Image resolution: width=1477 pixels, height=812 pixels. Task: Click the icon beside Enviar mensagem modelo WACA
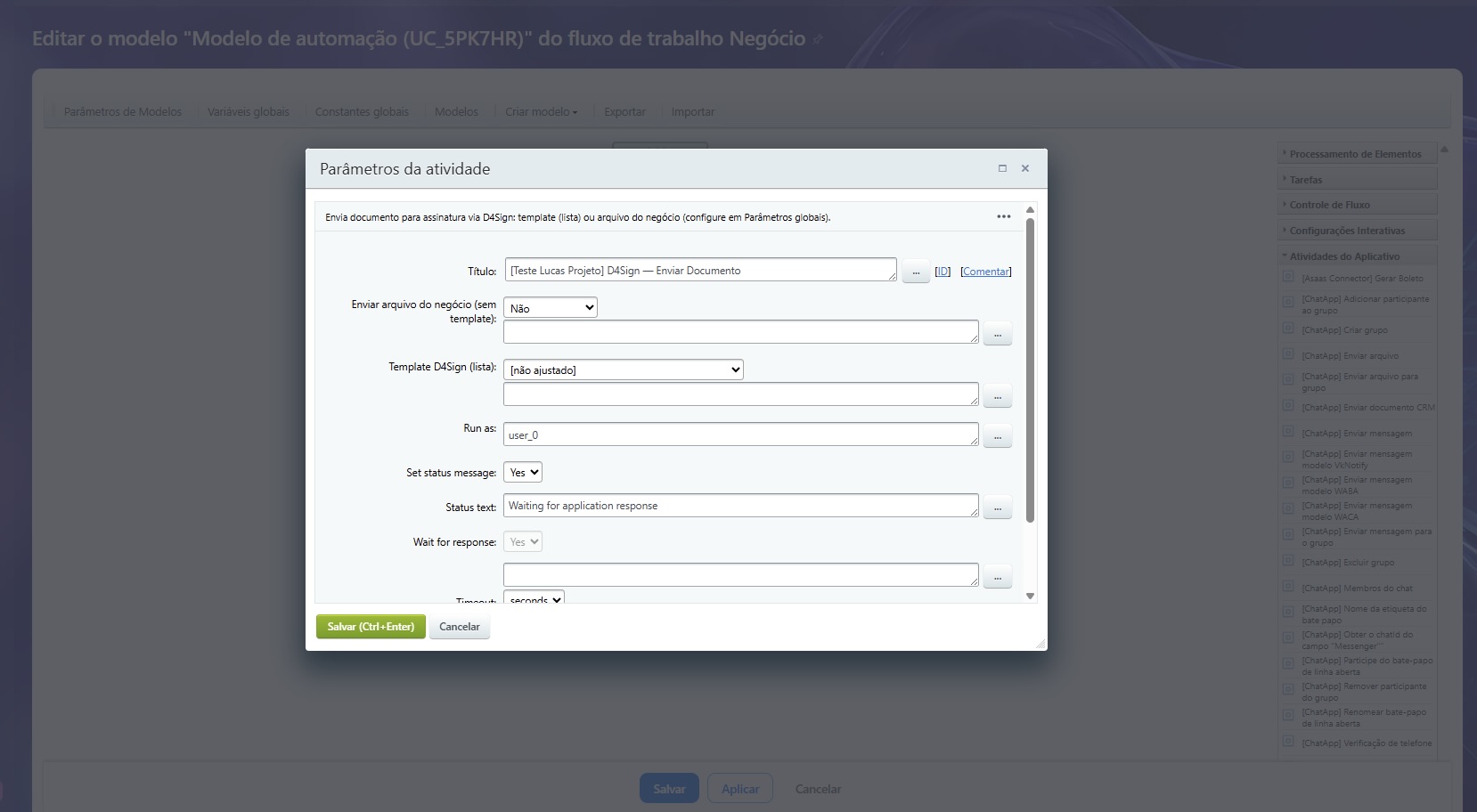pos(1288,509)
